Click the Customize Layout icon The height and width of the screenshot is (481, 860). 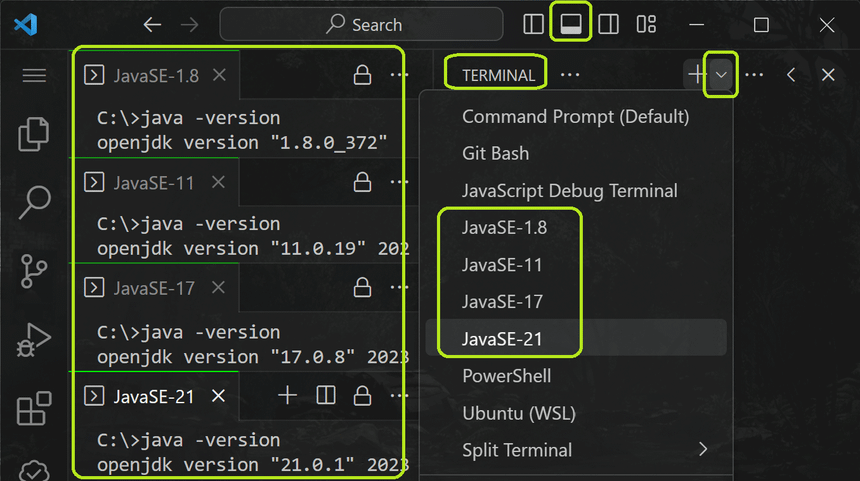click(x=647, y=25)
